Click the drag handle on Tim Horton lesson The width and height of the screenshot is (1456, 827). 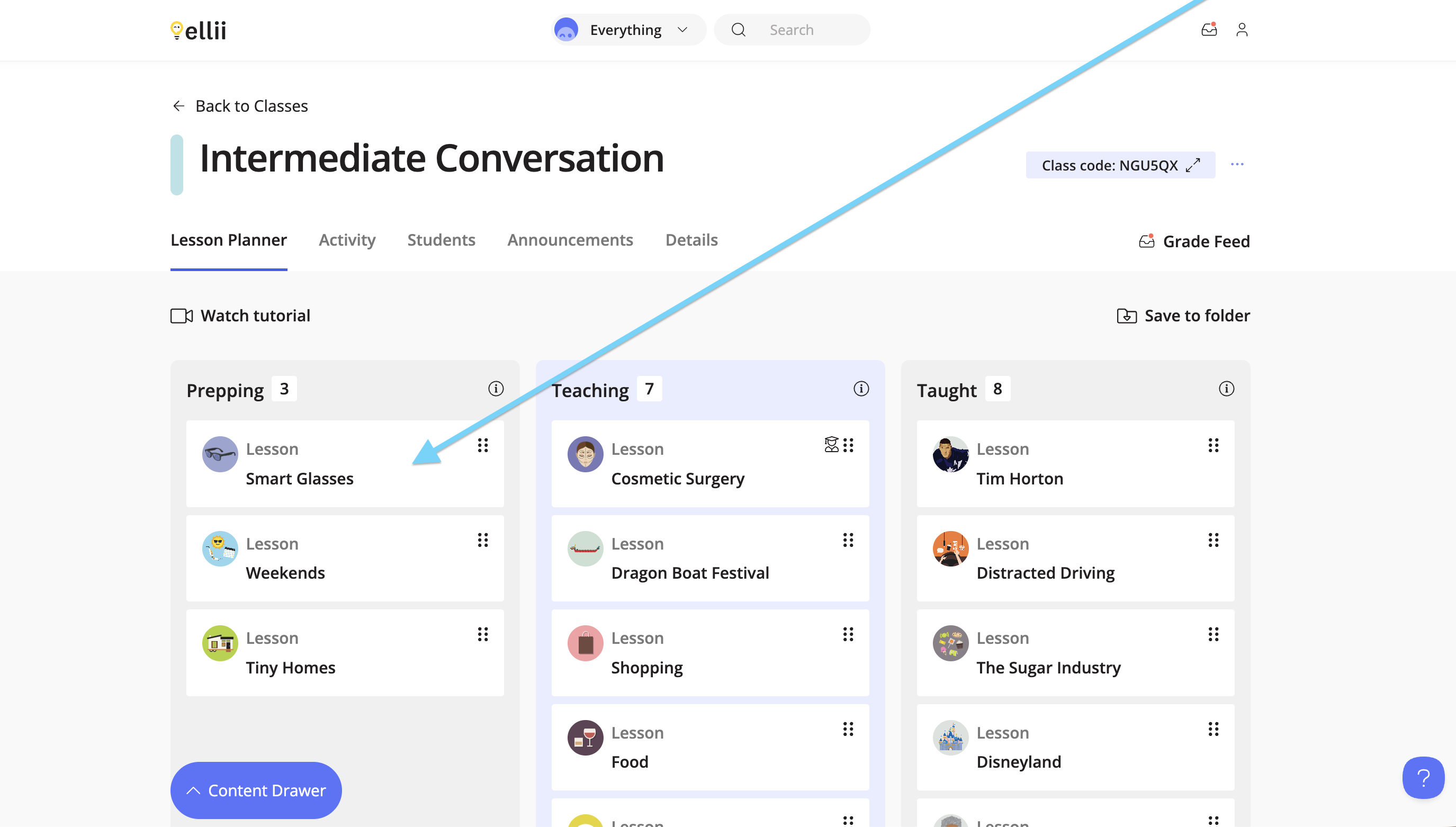(x=1213, y=445)
